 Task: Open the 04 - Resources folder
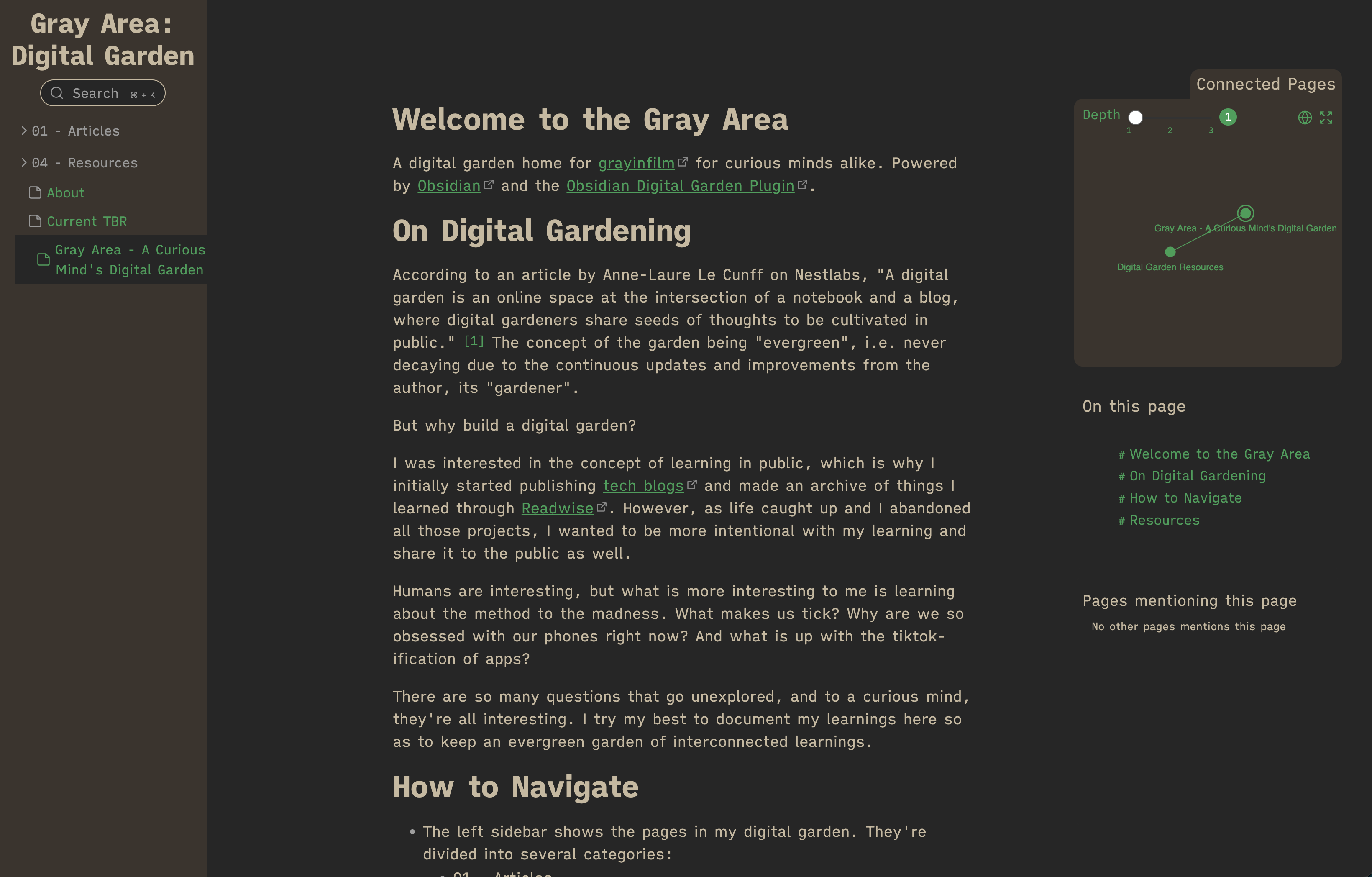85,163
